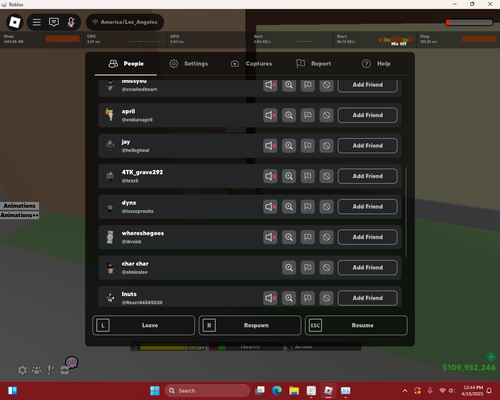Open the Windows Start menu

point(155,390)
